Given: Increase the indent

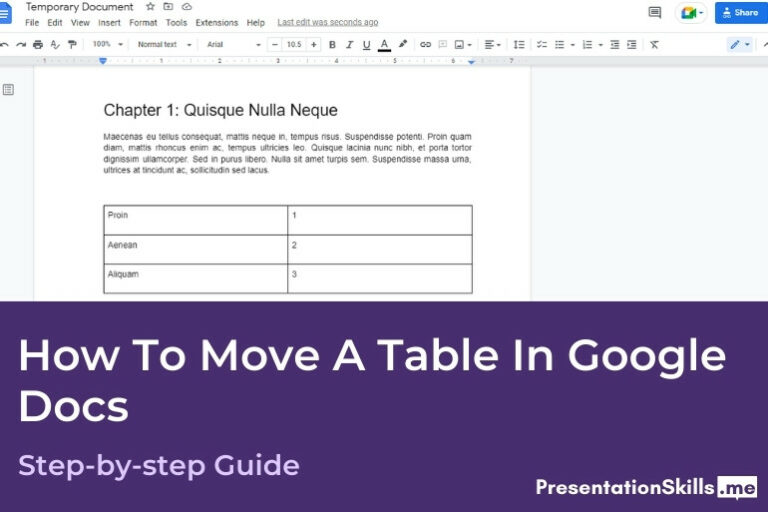Looking at the screenshot, I should pyautogui.click(x=632, y=45).
